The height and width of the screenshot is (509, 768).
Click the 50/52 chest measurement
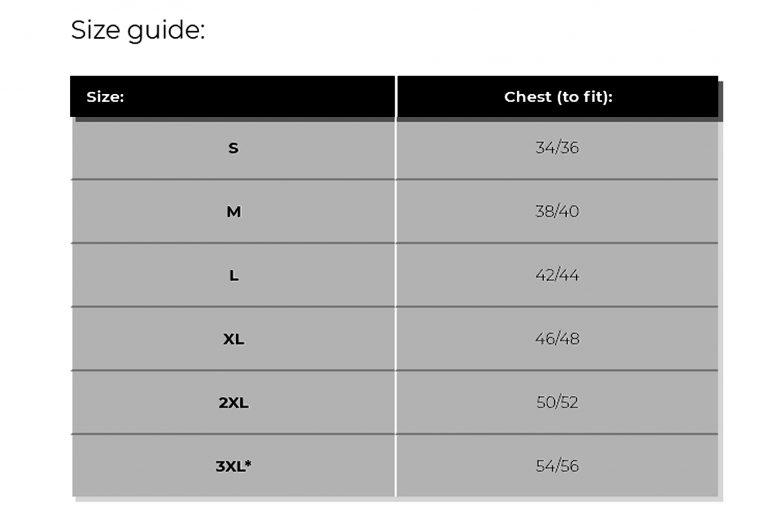(557, 403)
